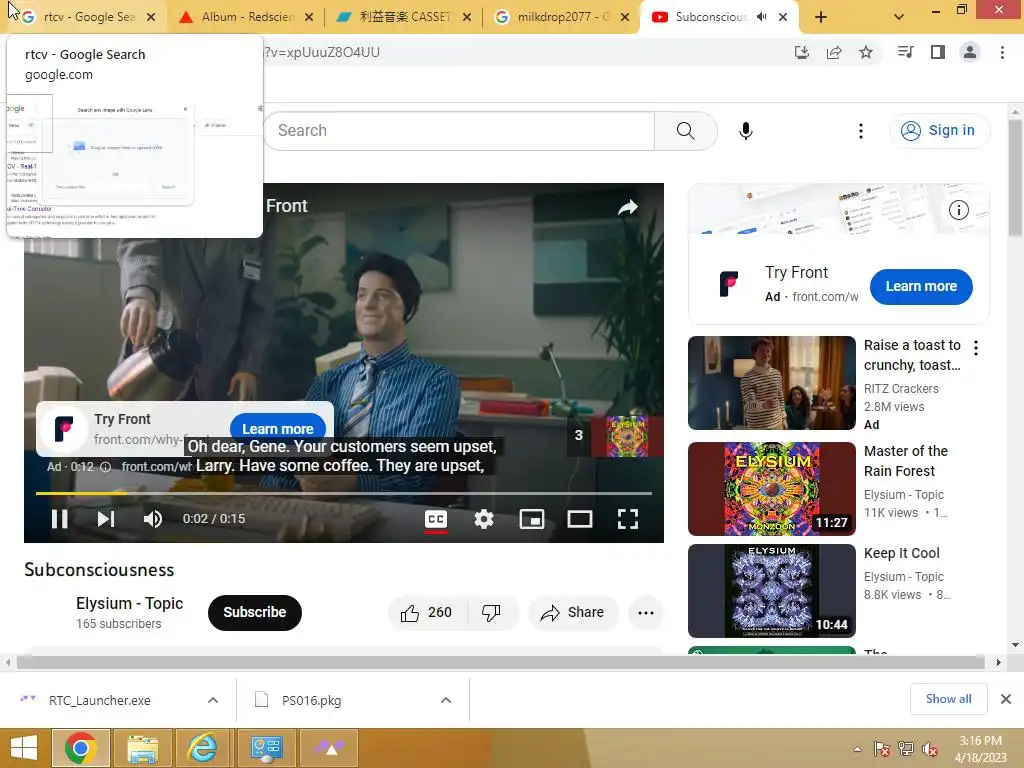1024x768 pixels.
Task: Launch Internet Explorer from taskbar
Action: click(x=203, y=748)
